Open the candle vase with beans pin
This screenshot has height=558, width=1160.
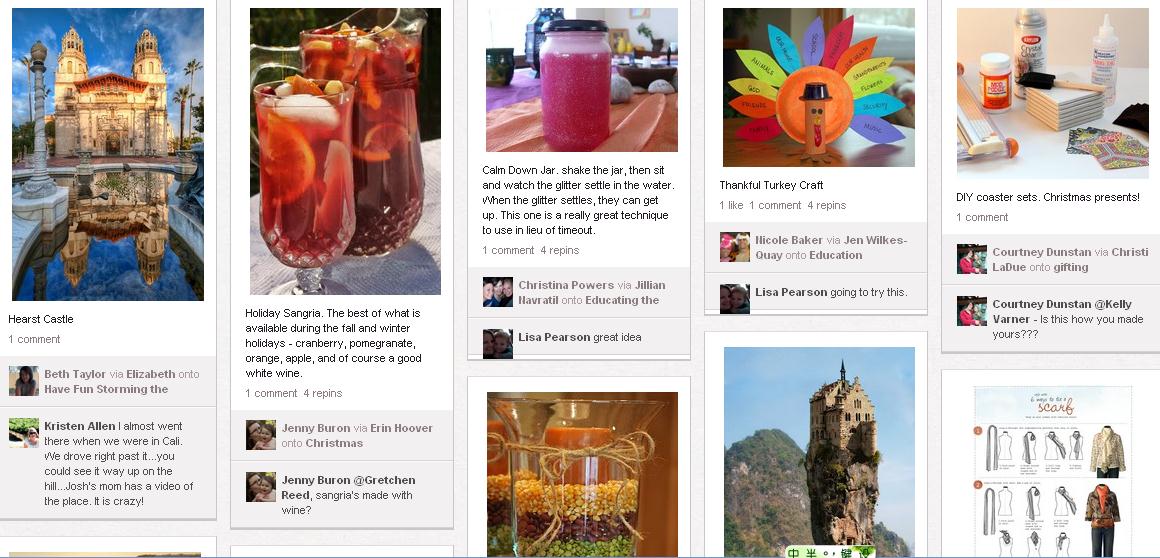click(x=582, y=474)
